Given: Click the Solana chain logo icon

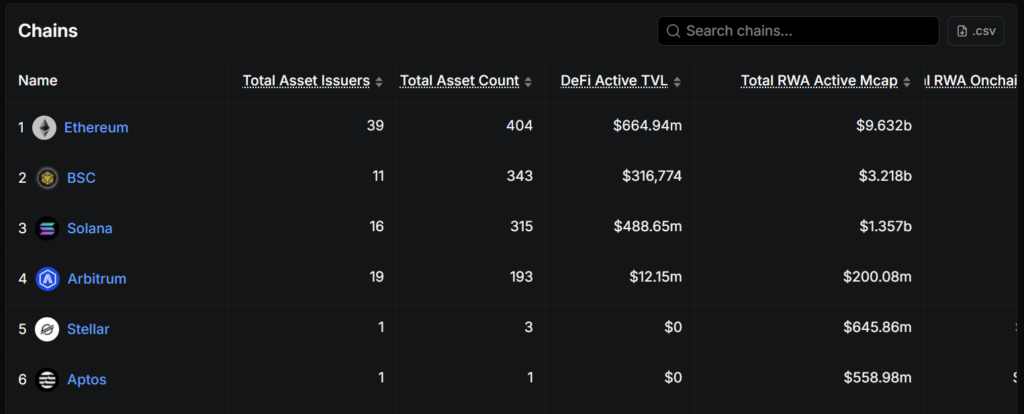Looking at the screenshot, I should (x=47, y=229).
